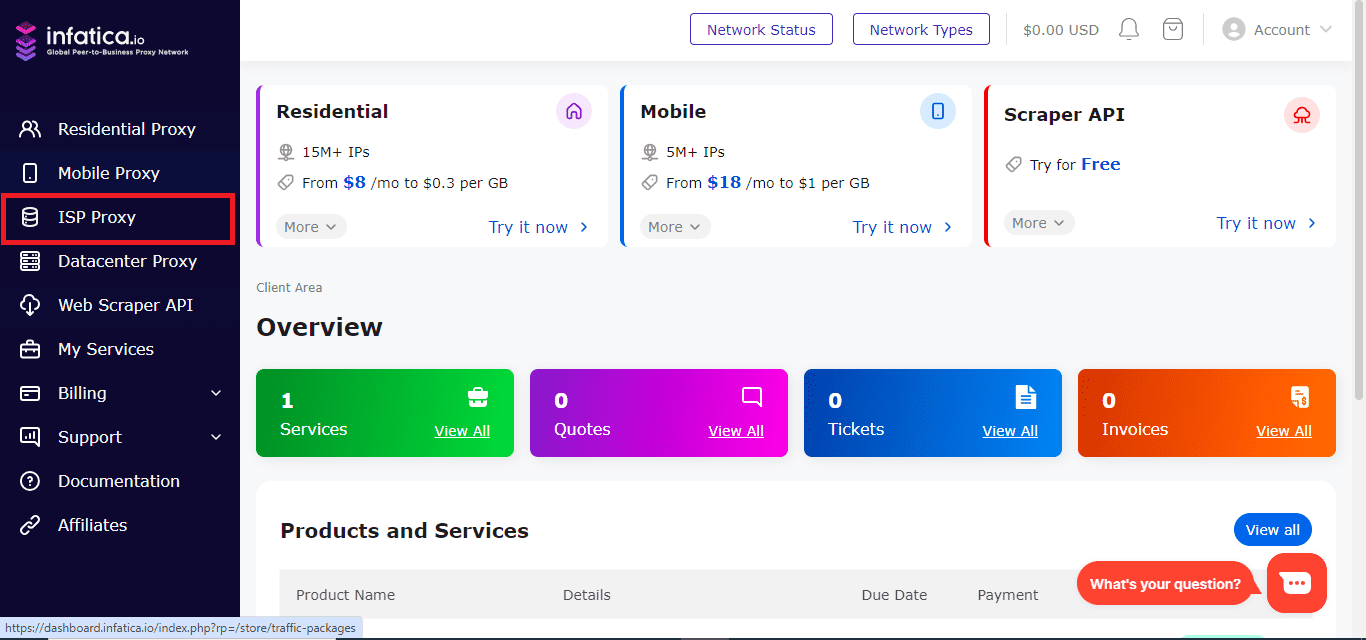Click the Support chat icon
The image size is (1366, 640).
click(x=30, y=437)
